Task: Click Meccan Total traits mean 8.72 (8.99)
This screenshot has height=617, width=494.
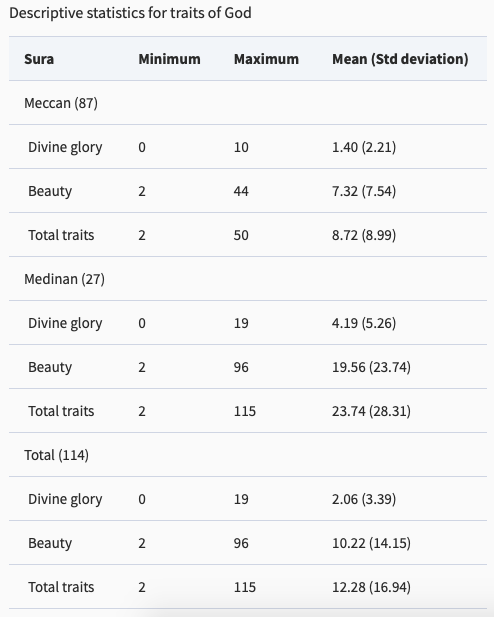Action: [x=364, y=235]
